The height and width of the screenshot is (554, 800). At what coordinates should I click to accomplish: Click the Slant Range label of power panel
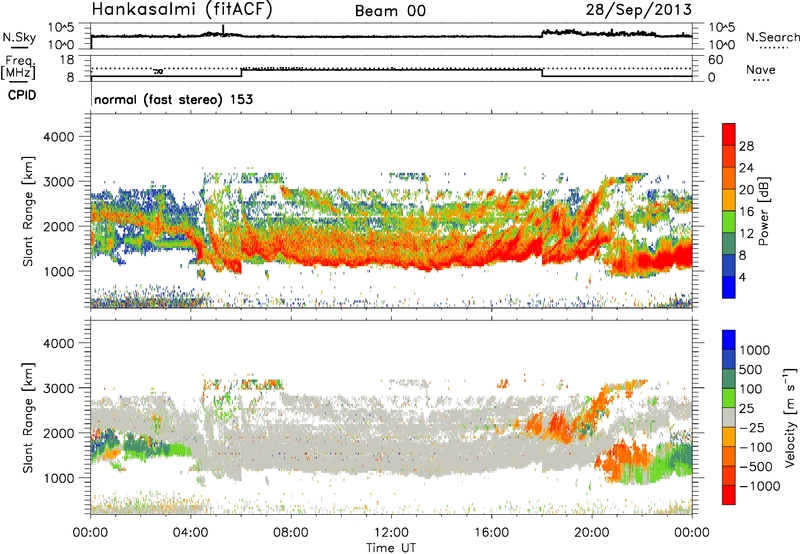tap(28, 211)
